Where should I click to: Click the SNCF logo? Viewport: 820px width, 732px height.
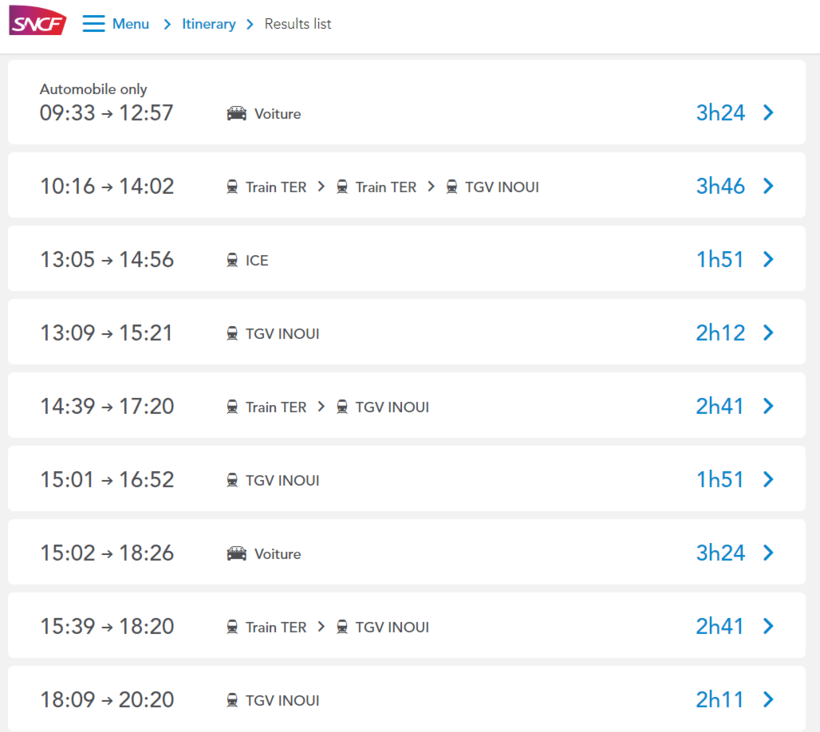click(37, 21)
